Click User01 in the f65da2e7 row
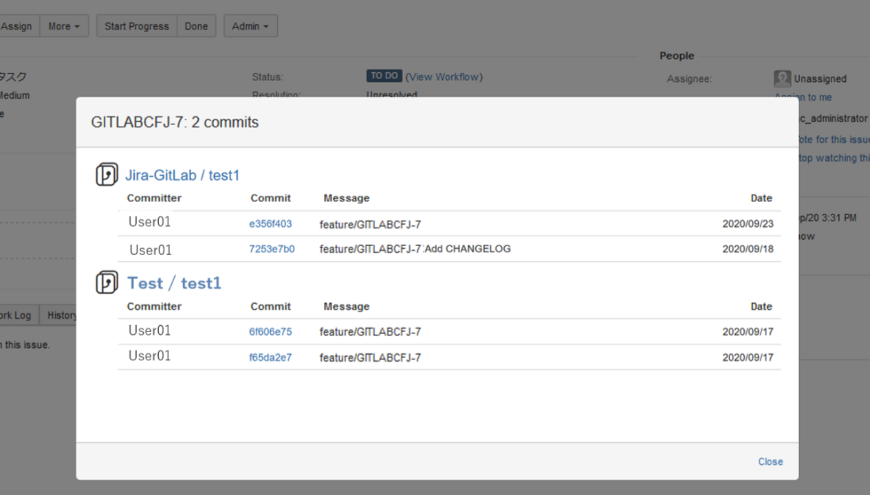The width and height of the screenshot is (870, 495). click(149, 356)
